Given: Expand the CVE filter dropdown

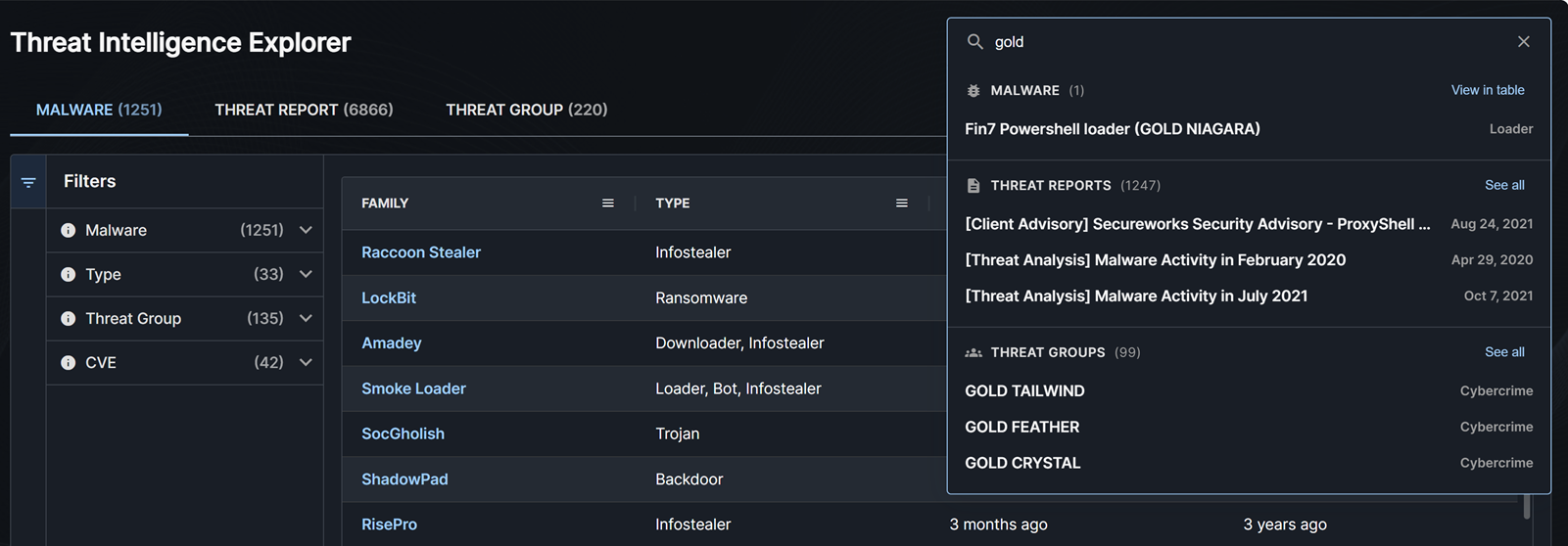Looking at the screenshot, I should pos(306,363).
